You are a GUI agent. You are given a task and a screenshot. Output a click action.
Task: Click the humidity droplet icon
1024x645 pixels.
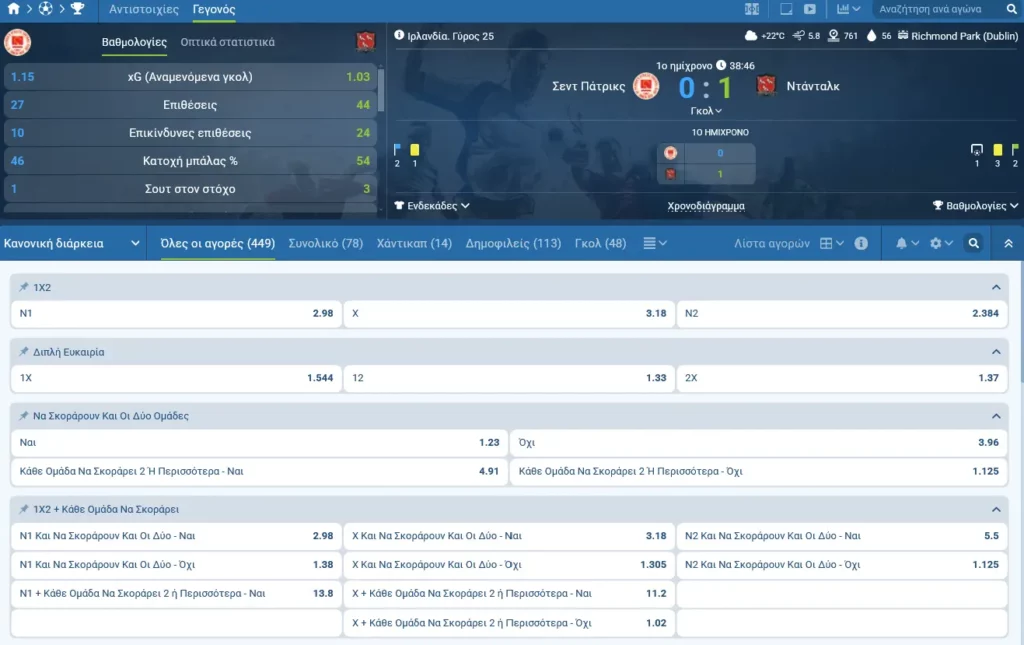pos(871,36)
